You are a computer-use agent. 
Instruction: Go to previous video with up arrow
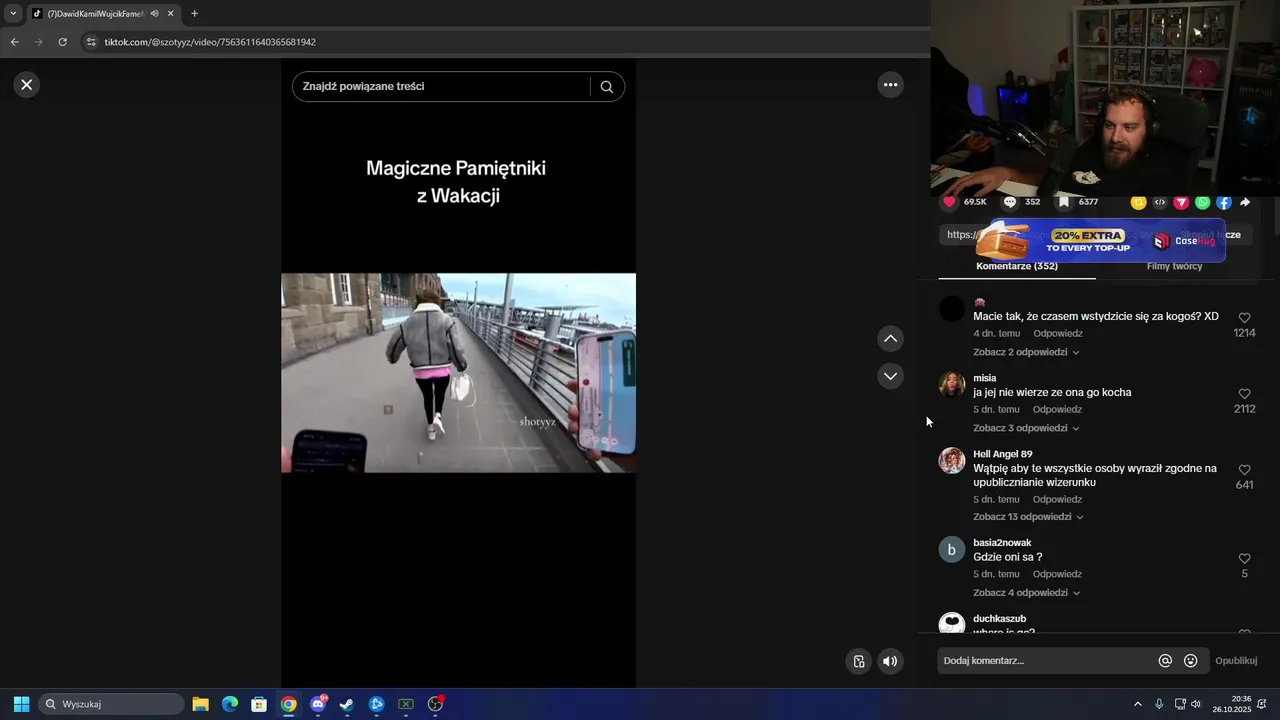(x=890, y=339)
